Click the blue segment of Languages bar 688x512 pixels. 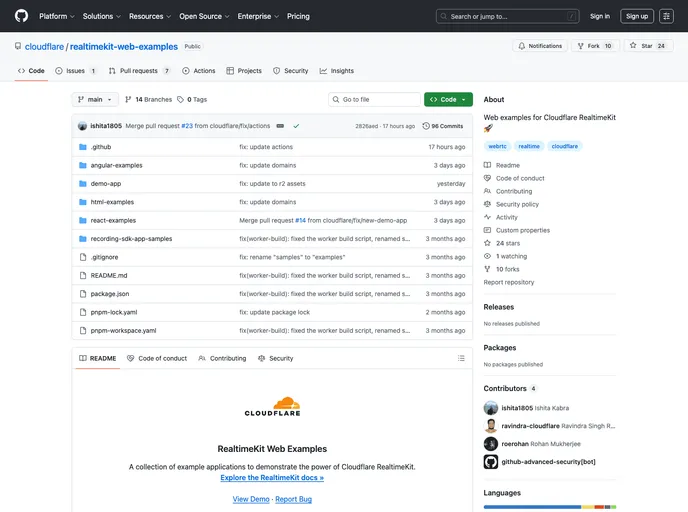coord(532,507)
